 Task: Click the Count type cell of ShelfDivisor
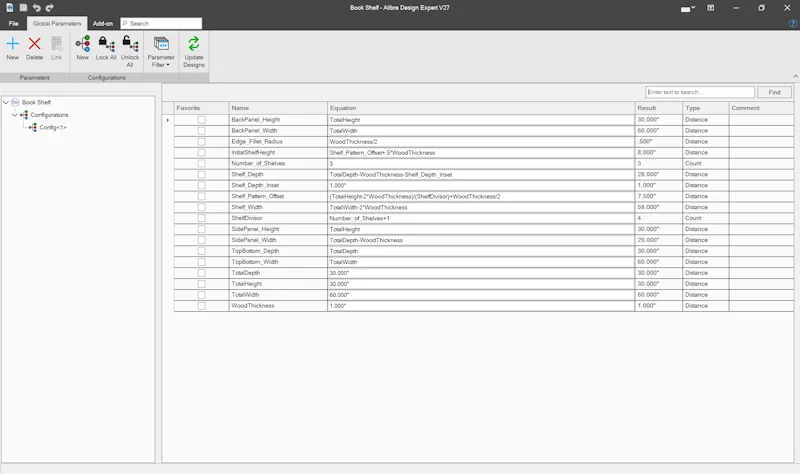(x=706, y=218)
